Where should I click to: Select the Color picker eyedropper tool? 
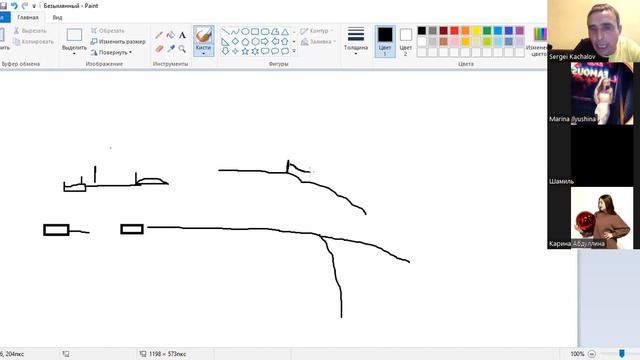click(171, 49)
